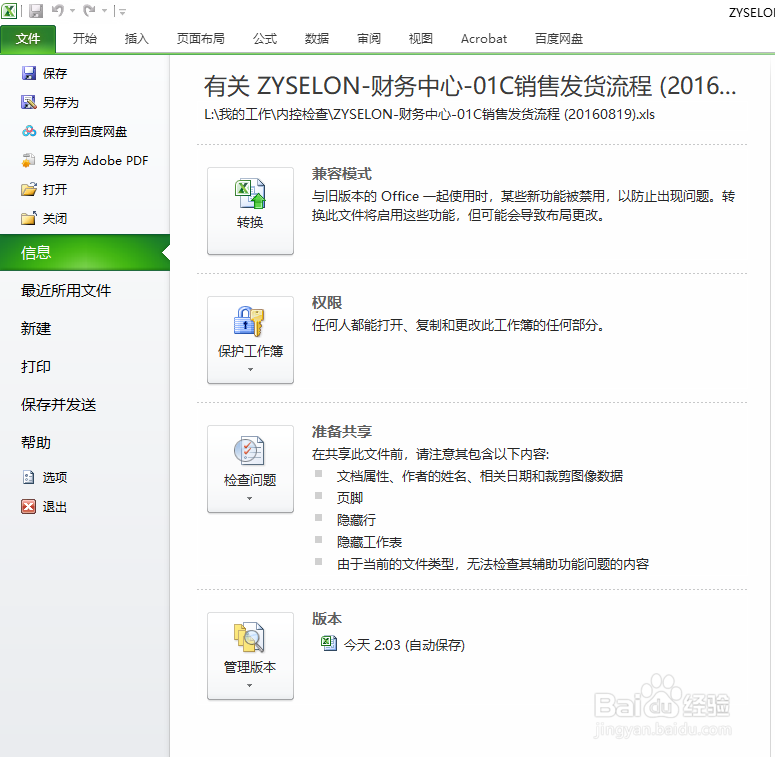
Task: Click the 准备共享 heading text
Action: tap(342, 432)
